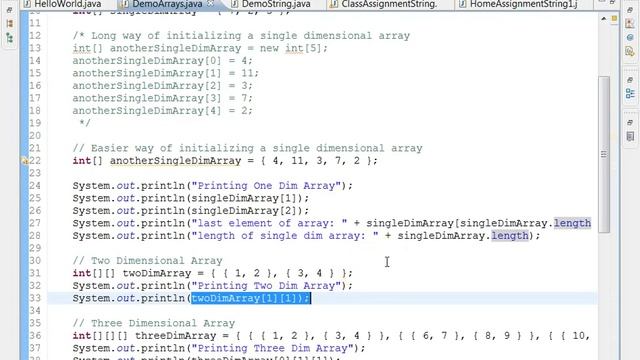This screenshot has height=360, width=640.
Task: Click "Printing Three Dim Array" string on line 37
Action: (x=272, y=348)
